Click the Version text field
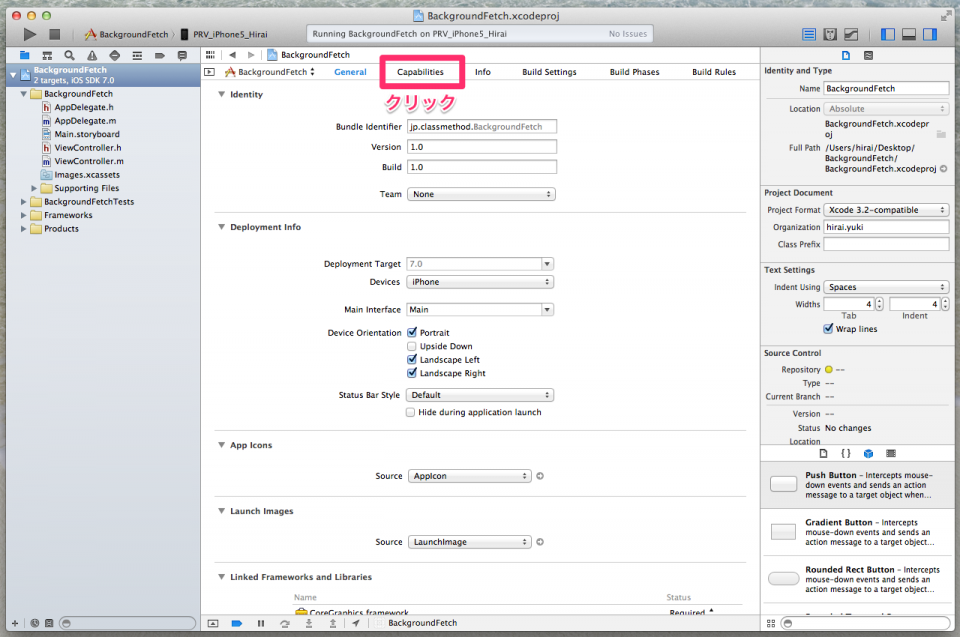The height and width of the screenshot is (637, 960). [482, 147]
